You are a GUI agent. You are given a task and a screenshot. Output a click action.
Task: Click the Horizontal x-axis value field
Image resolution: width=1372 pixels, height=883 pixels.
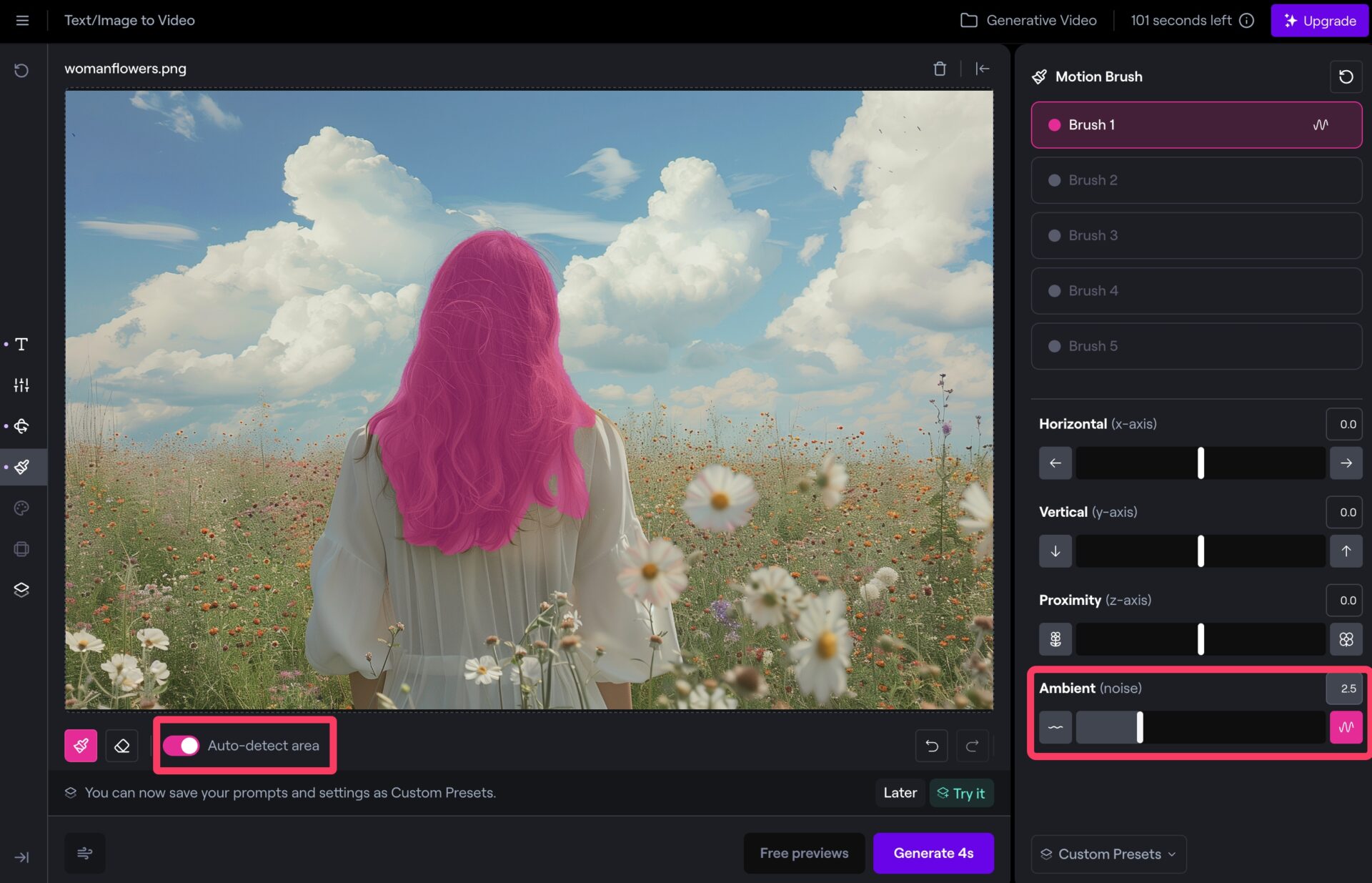click(x=1344, y=424)
